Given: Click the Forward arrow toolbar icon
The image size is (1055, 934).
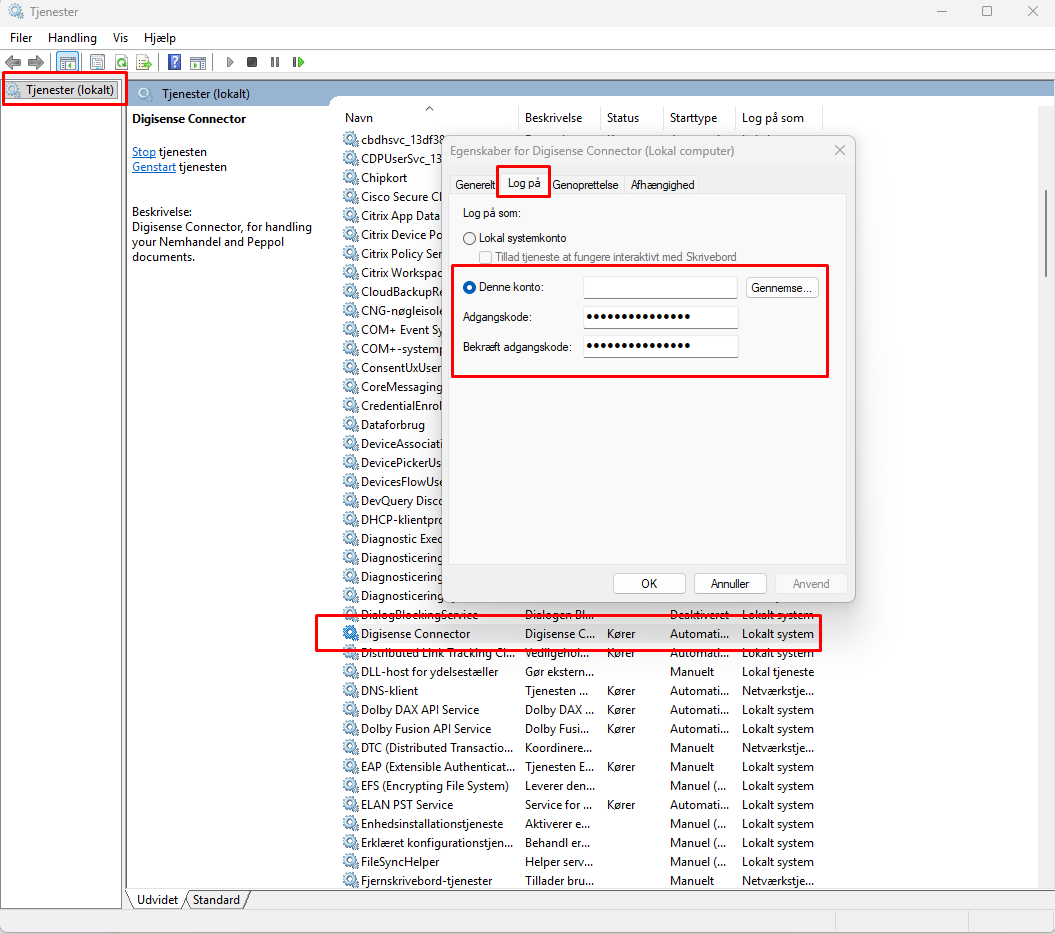Looking at the screenshot, I should coord(36,63).
